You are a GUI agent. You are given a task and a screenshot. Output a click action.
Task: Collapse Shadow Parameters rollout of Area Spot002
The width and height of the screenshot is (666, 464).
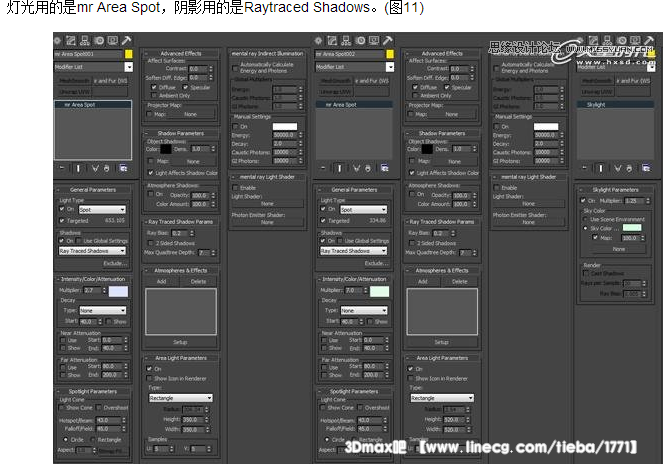[442, 133]
